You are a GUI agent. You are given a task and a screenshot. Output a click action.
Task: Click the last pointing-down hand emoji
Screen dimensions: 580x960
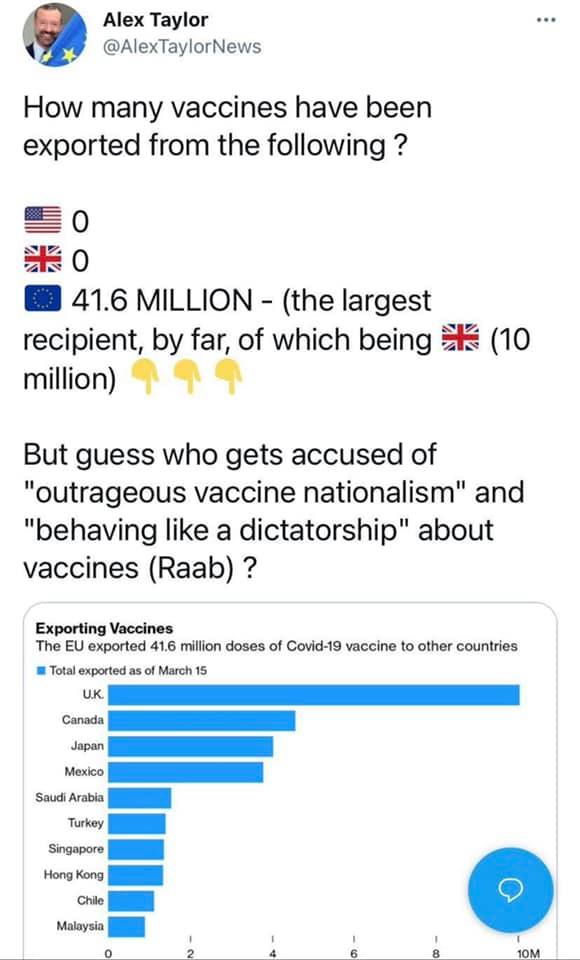tap(227, 378)
